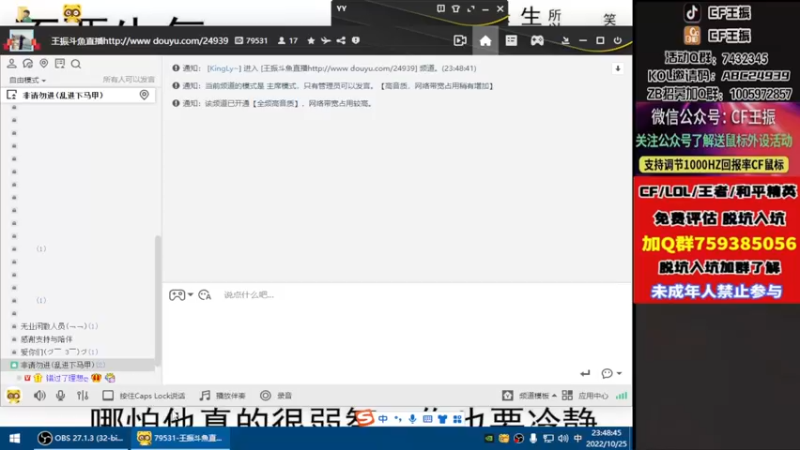The width and height of the screenshot is (800, 450).
Task: Favorite the channel with the star
Action: click(311, 40)
